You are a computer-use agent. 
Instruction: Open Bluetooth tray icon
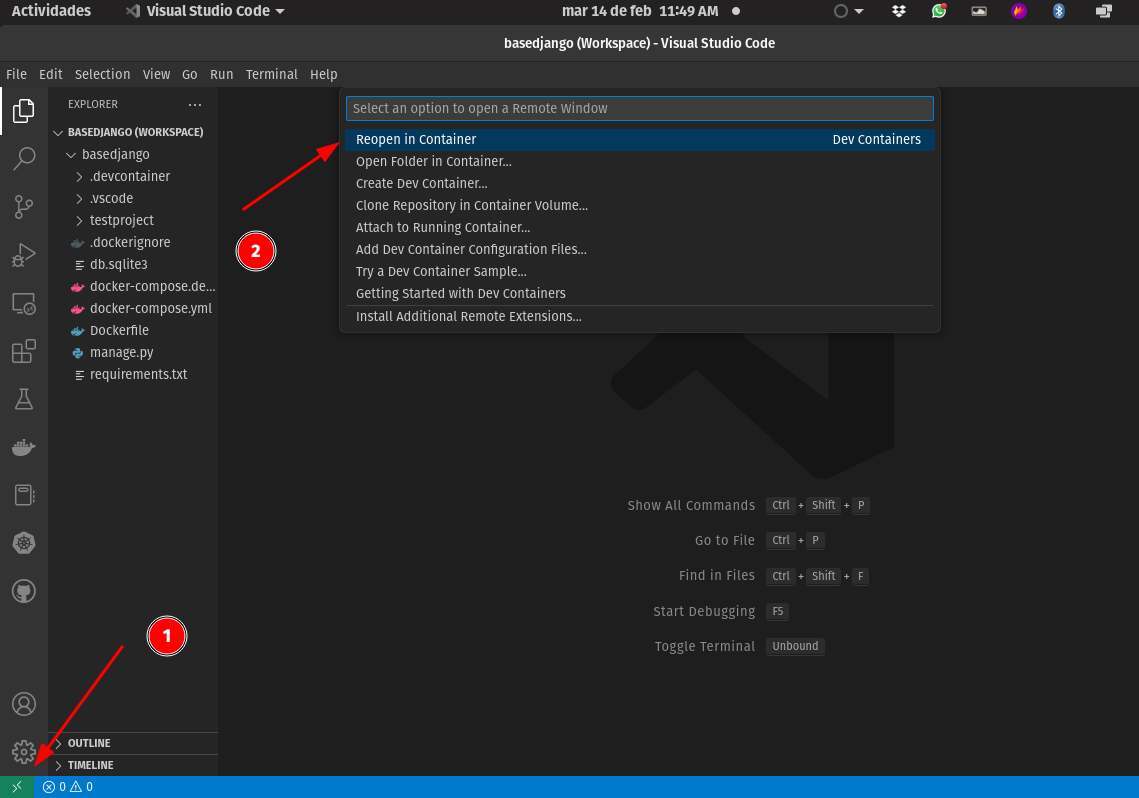(x=1058, y=11)
